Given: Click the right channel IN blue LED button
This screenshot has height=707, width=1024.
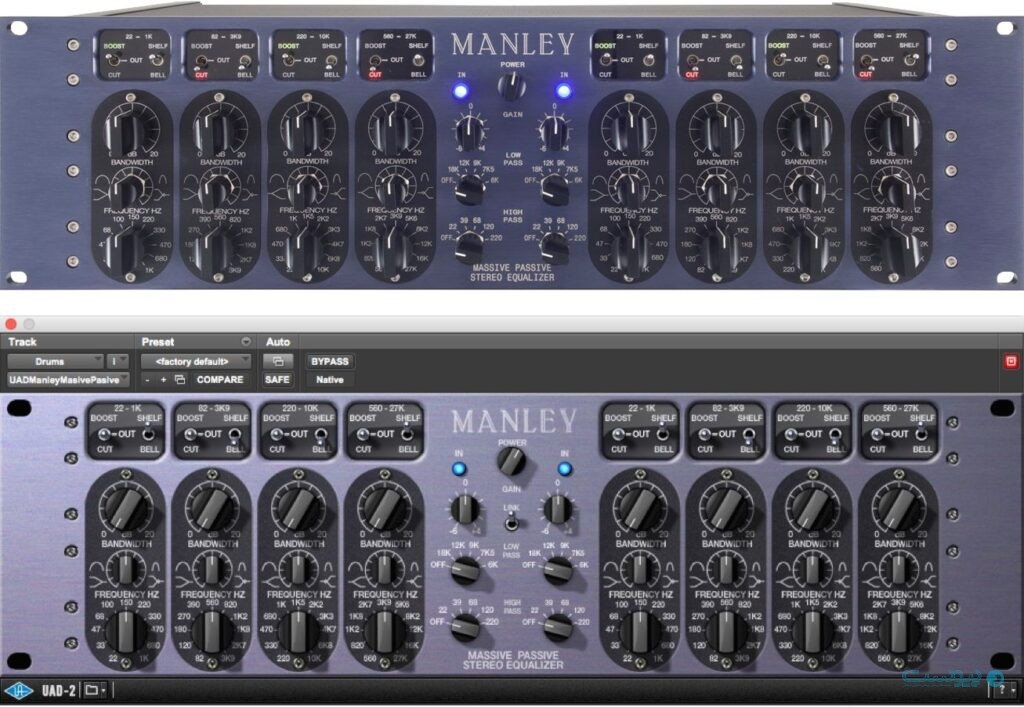Looking at the screenshot, I should (x=564, y=469).
